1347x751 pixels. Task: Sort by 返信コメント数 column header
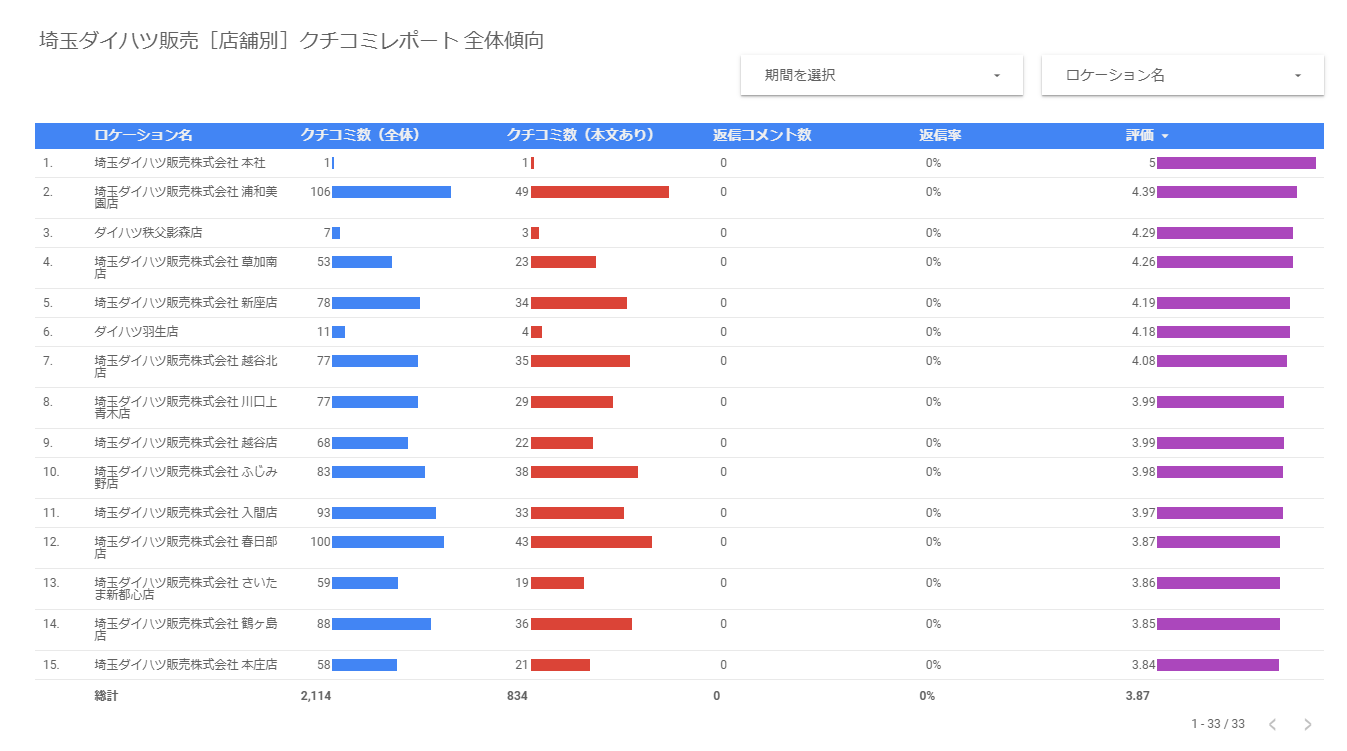[762, 135]
